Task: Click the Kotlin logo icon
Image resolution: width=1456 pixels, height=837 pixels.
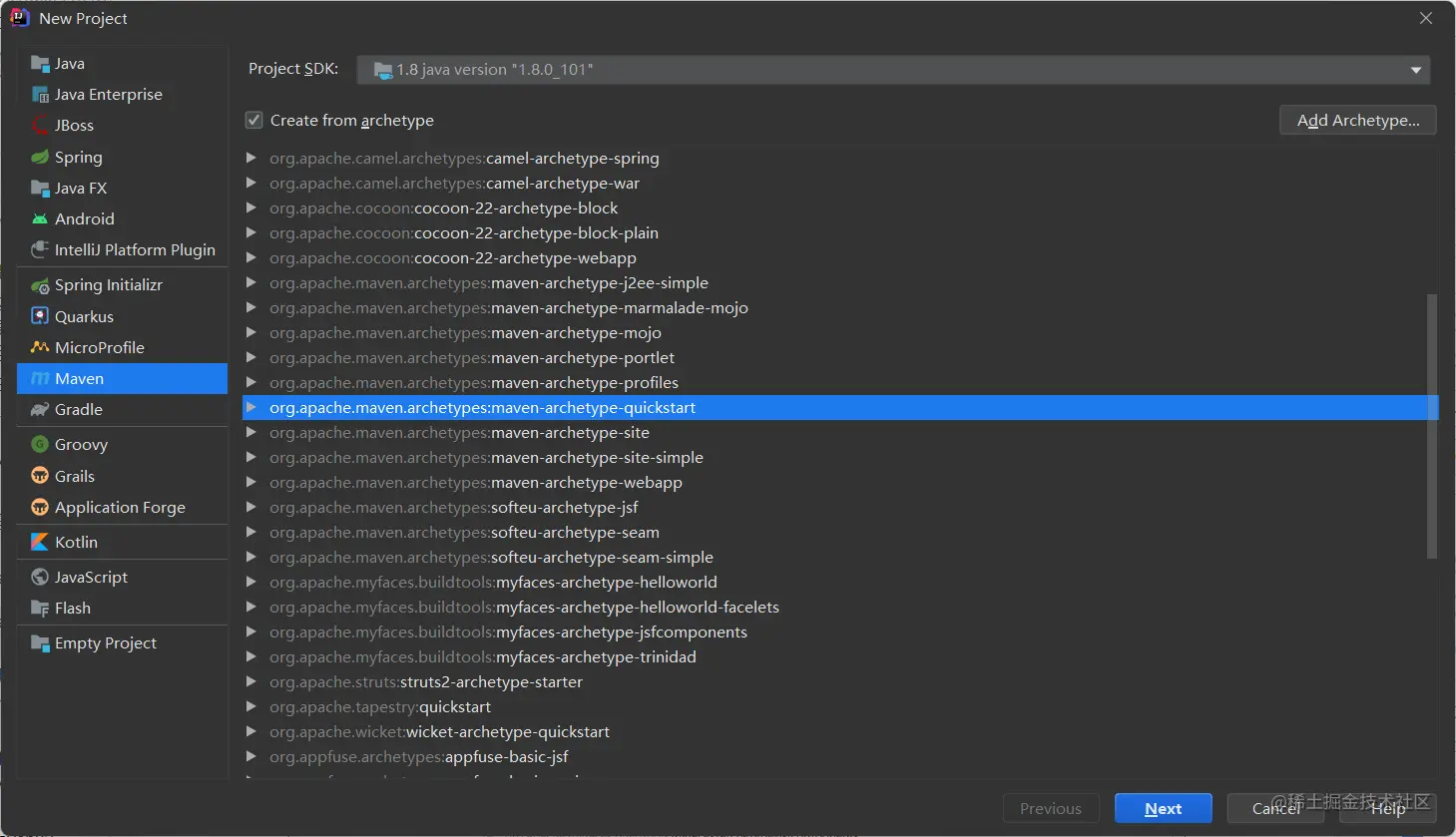Action: pyautogui.click(x=40, y=543)
